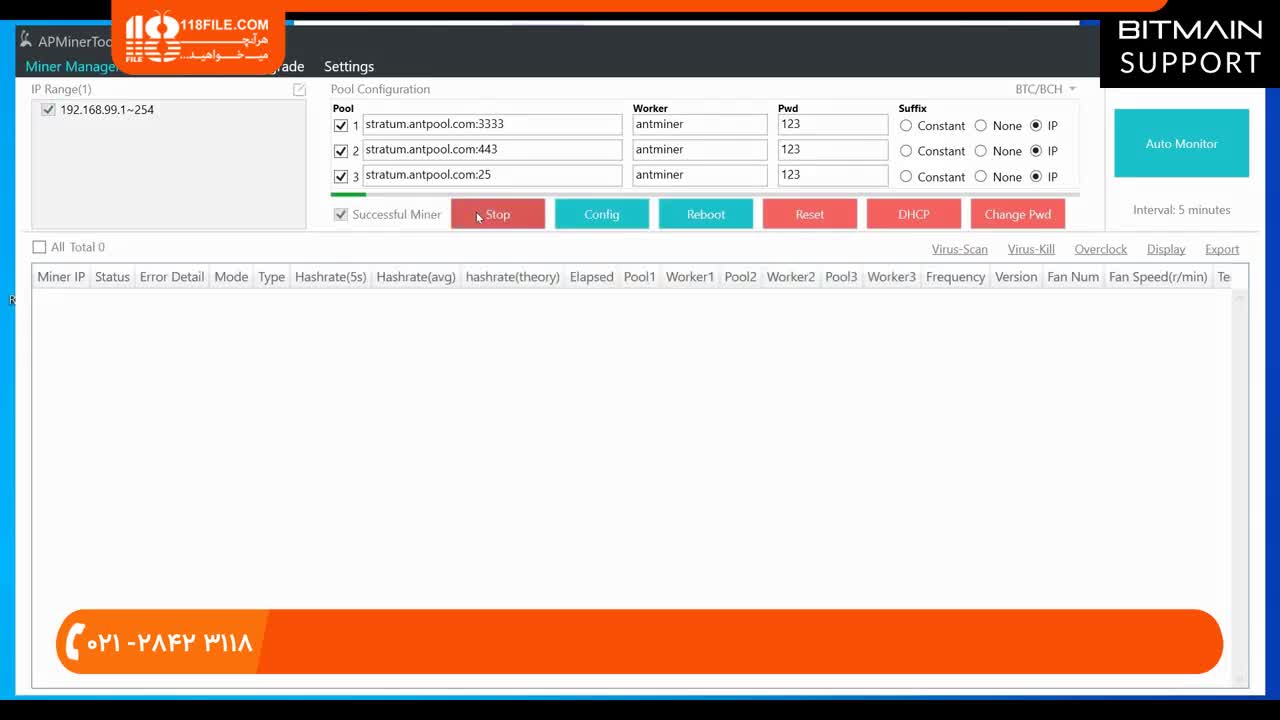Edit pool 3 URL stratum.antpool.com:25

tap(492, 175)
